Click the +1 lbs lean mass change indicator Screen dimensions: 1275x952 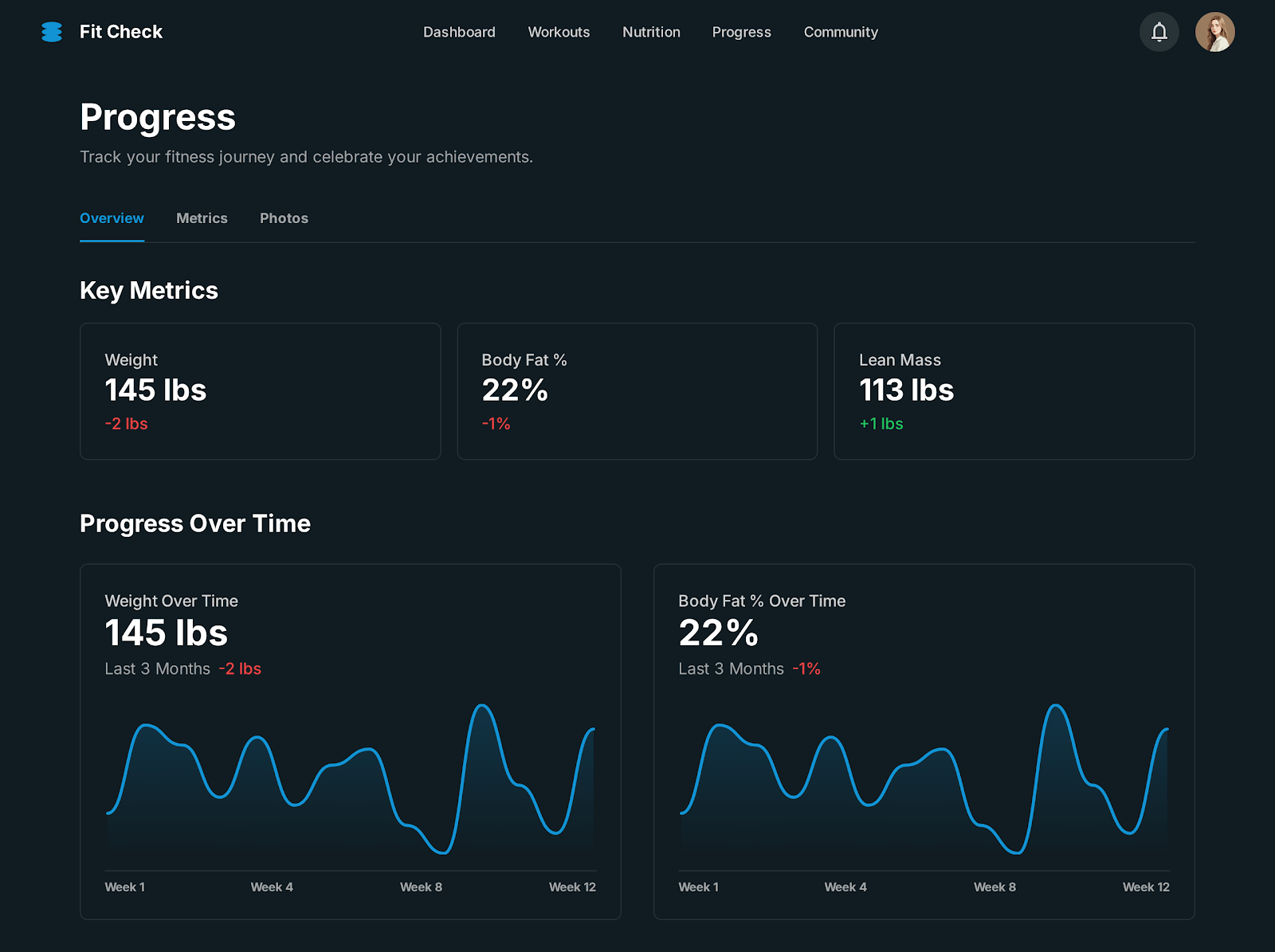[x=881, y=424]
